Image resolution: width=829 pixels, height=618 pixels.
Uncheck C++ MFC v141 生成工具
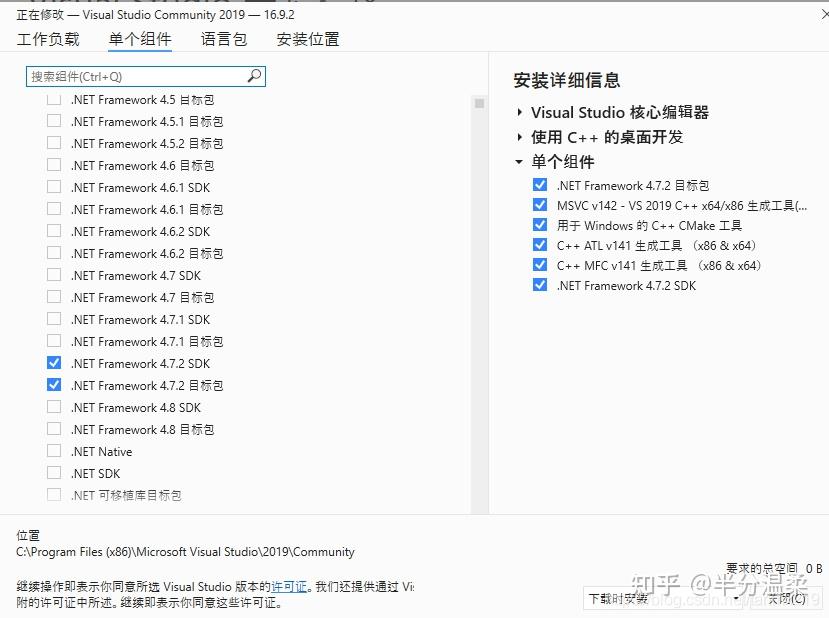point(540,265)
